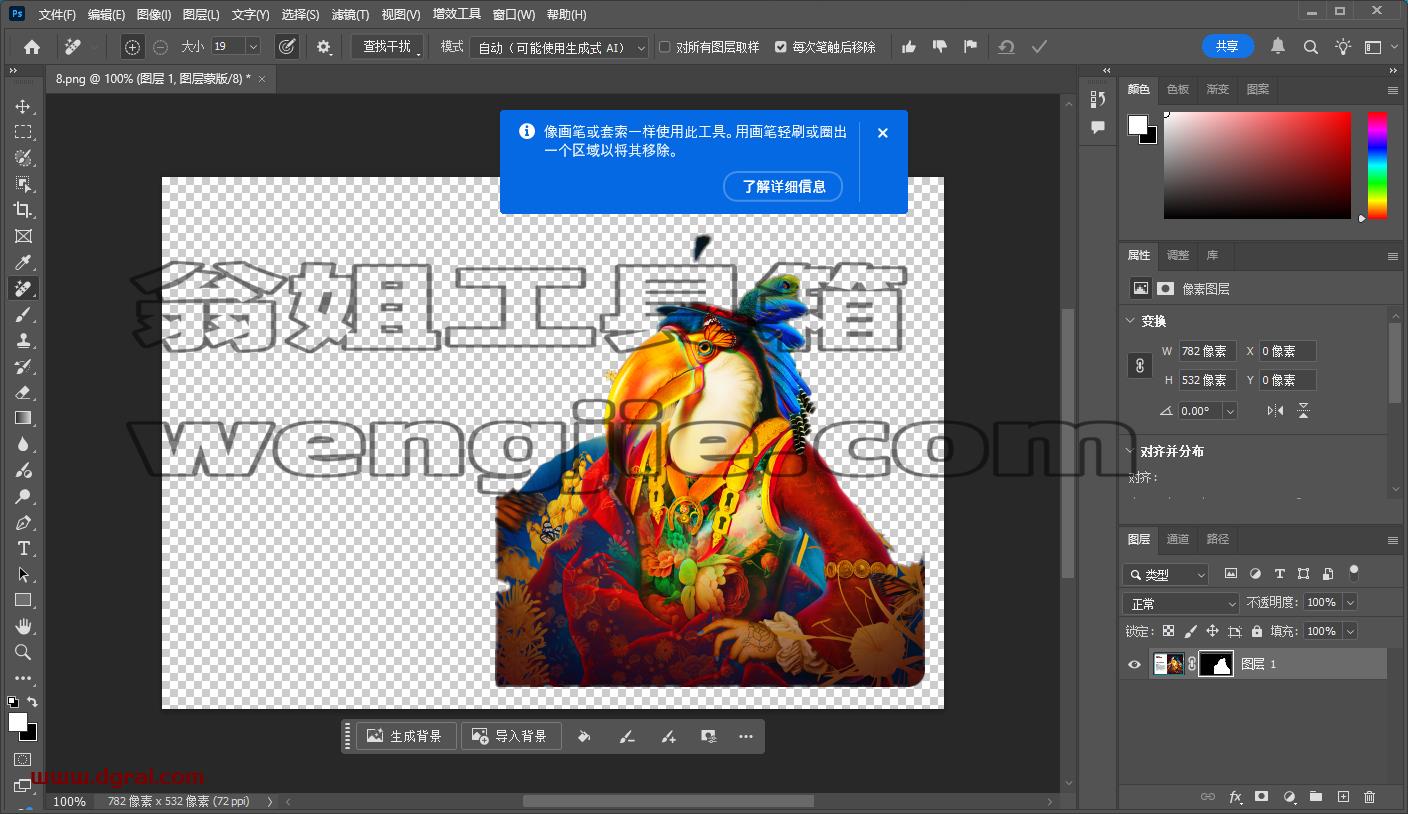Select the Pen tool
The width and height of the screenshot is (1408, 814).
(22, 522)
